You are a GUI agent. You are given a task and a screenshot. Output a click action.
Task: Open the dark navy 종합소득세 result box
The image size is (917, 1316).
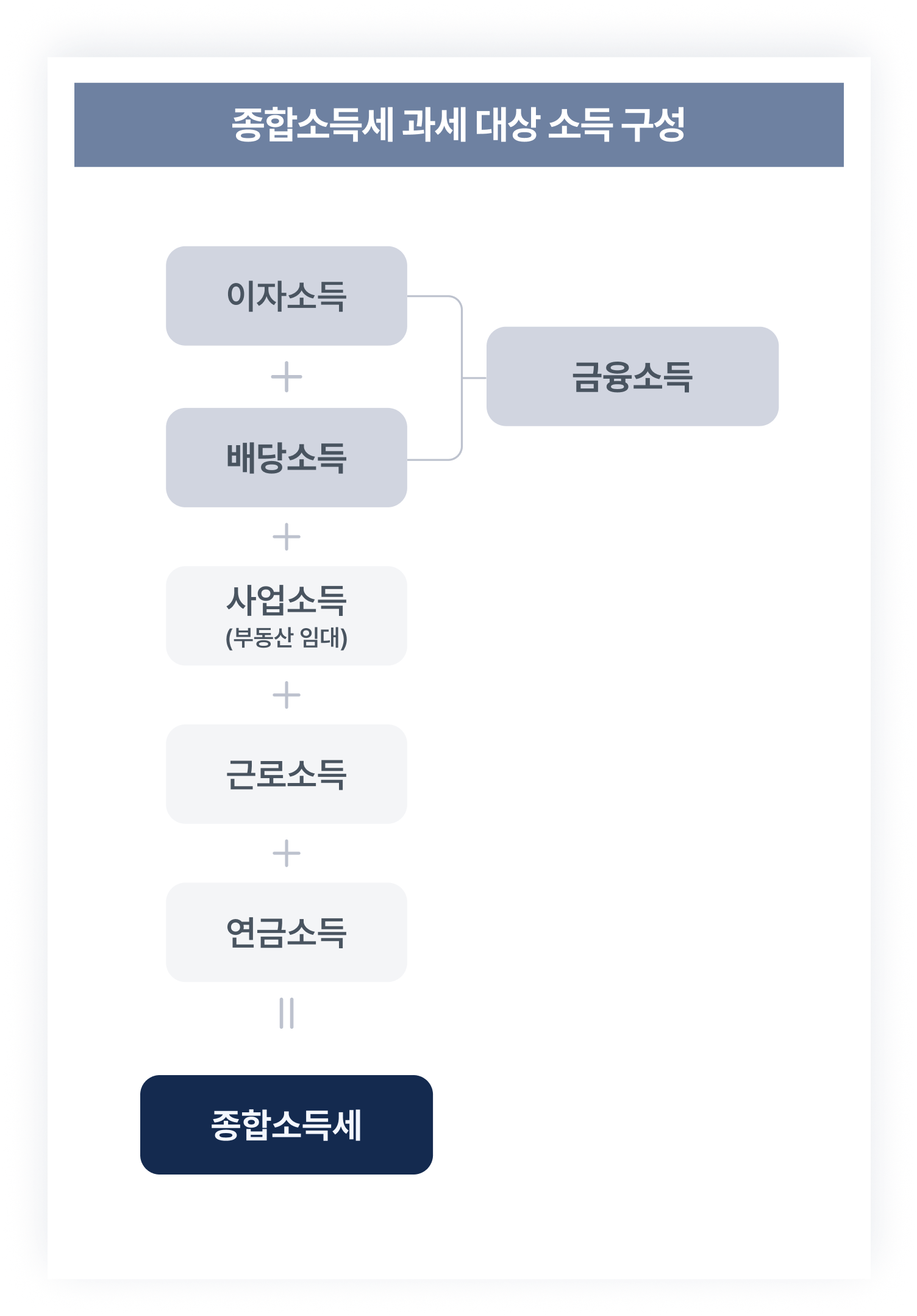coord(286,1125)
